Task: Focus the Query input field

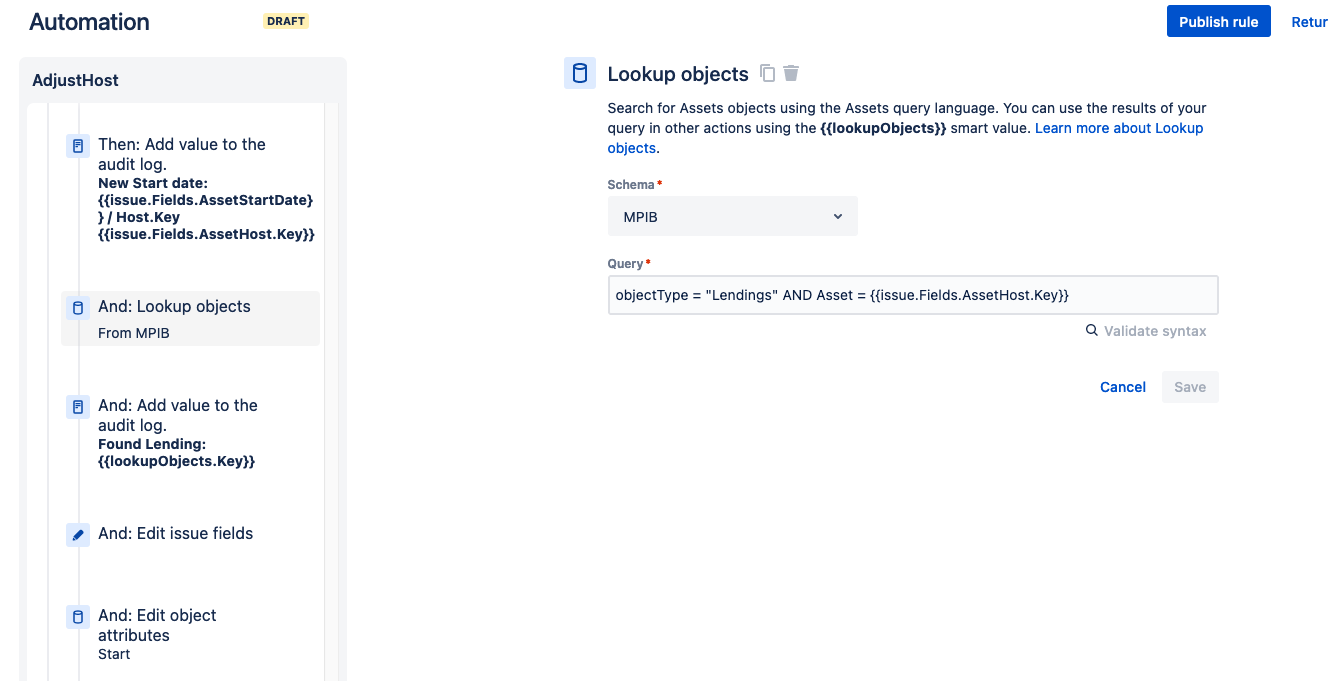Action: pos(913,295)
